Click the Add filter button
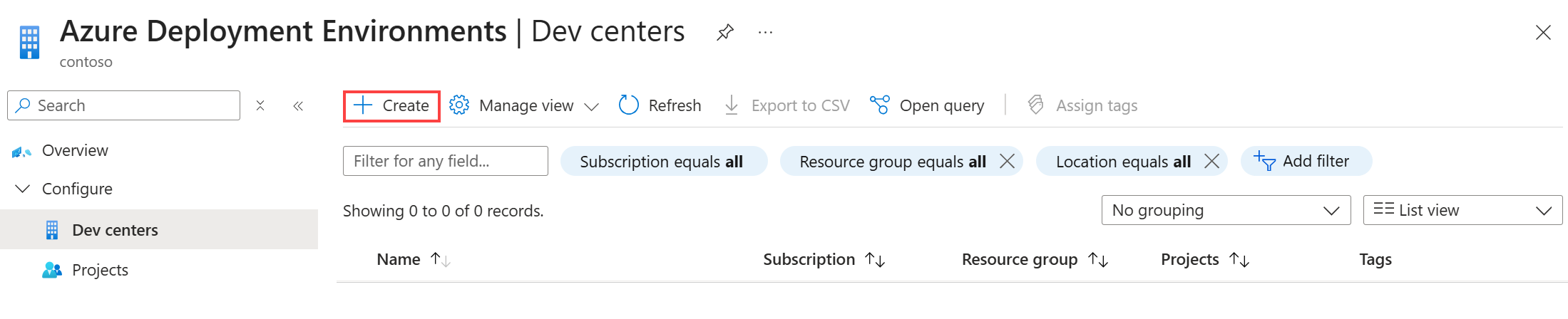1568x319 pixels. [x=1305, y=162]
